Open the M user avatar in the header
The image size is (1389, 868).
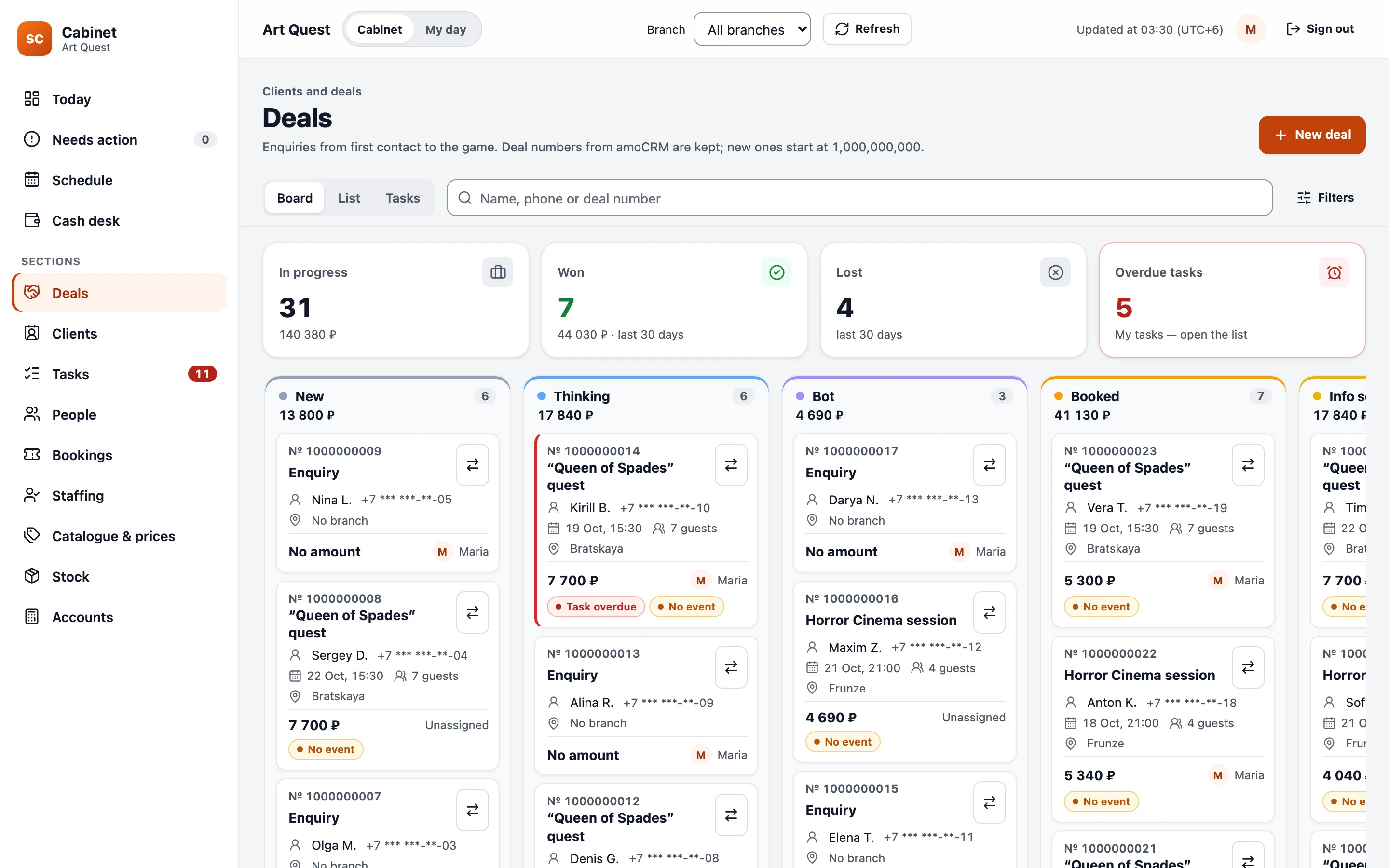[1251, 29]
